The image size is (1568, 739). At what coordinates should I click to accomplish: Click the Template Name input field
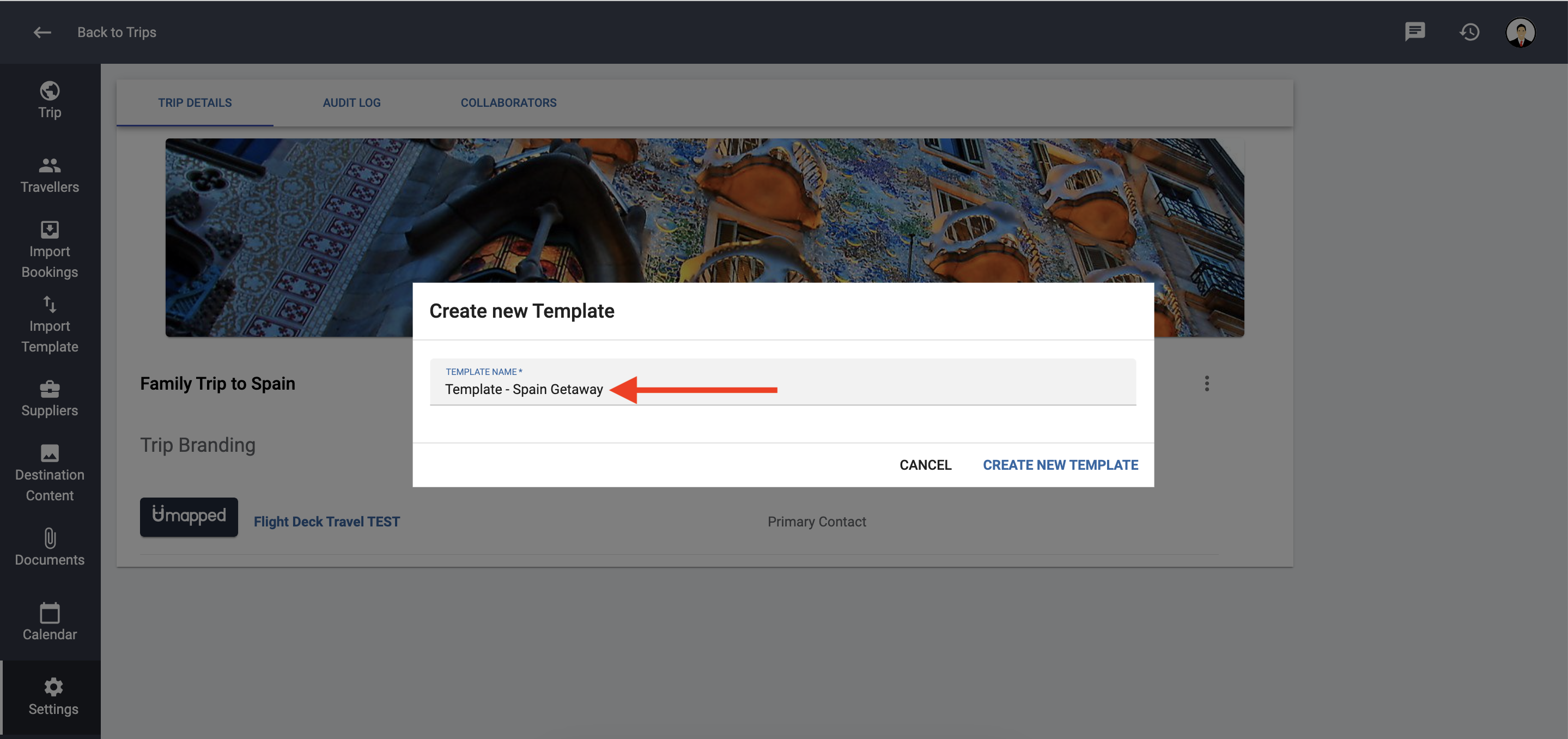783,382
